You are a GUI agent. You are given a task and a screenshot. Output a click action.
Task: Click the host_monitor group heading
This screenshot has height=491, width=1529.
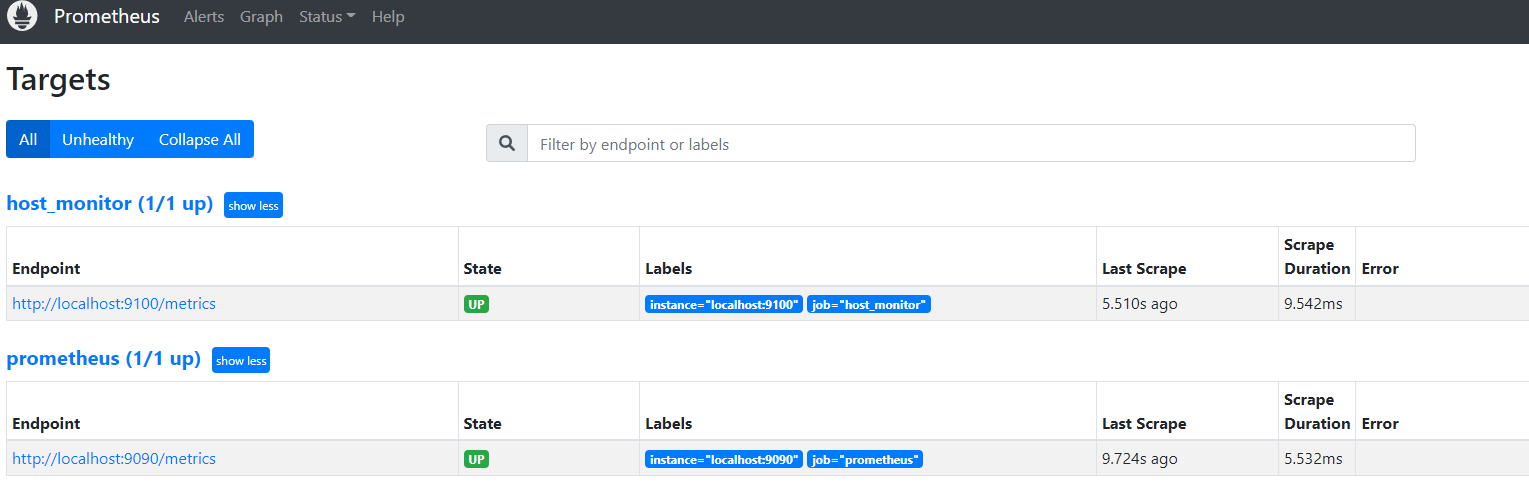coord(110,204)
